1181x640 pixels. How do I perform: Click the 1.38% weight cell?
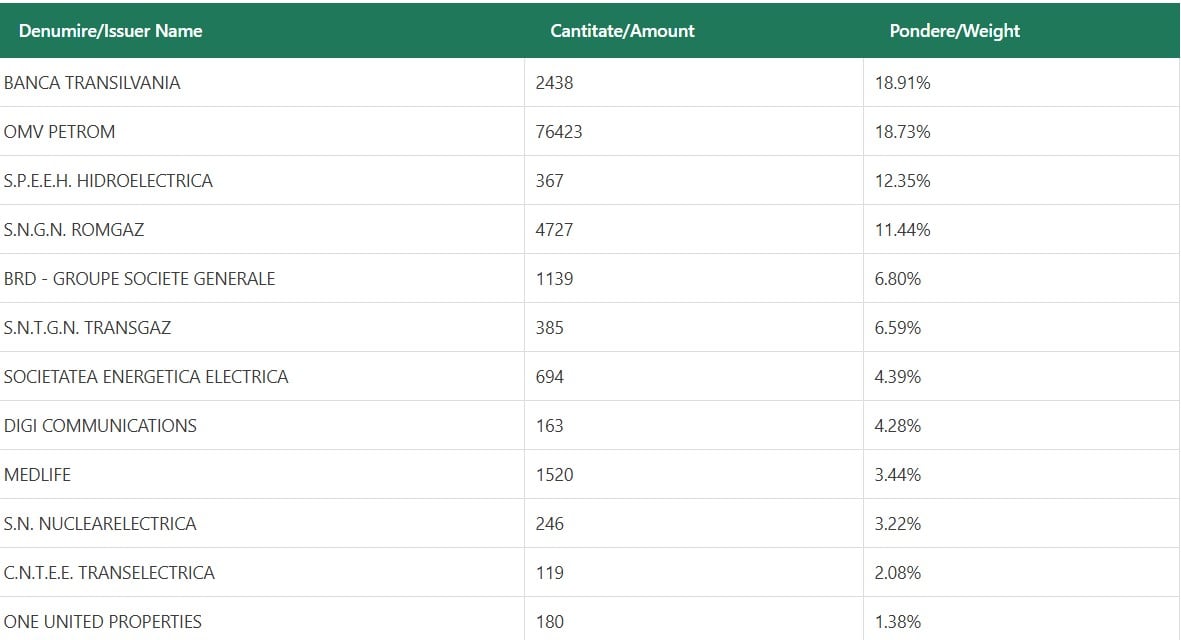pyautogui.click(x=897, y=622)
